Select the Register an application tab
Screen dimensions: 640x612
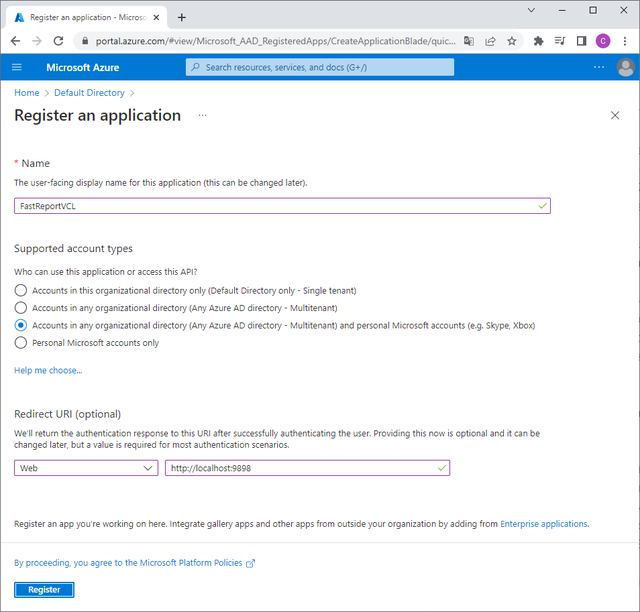pyautogui.click(x=87, y=18)
